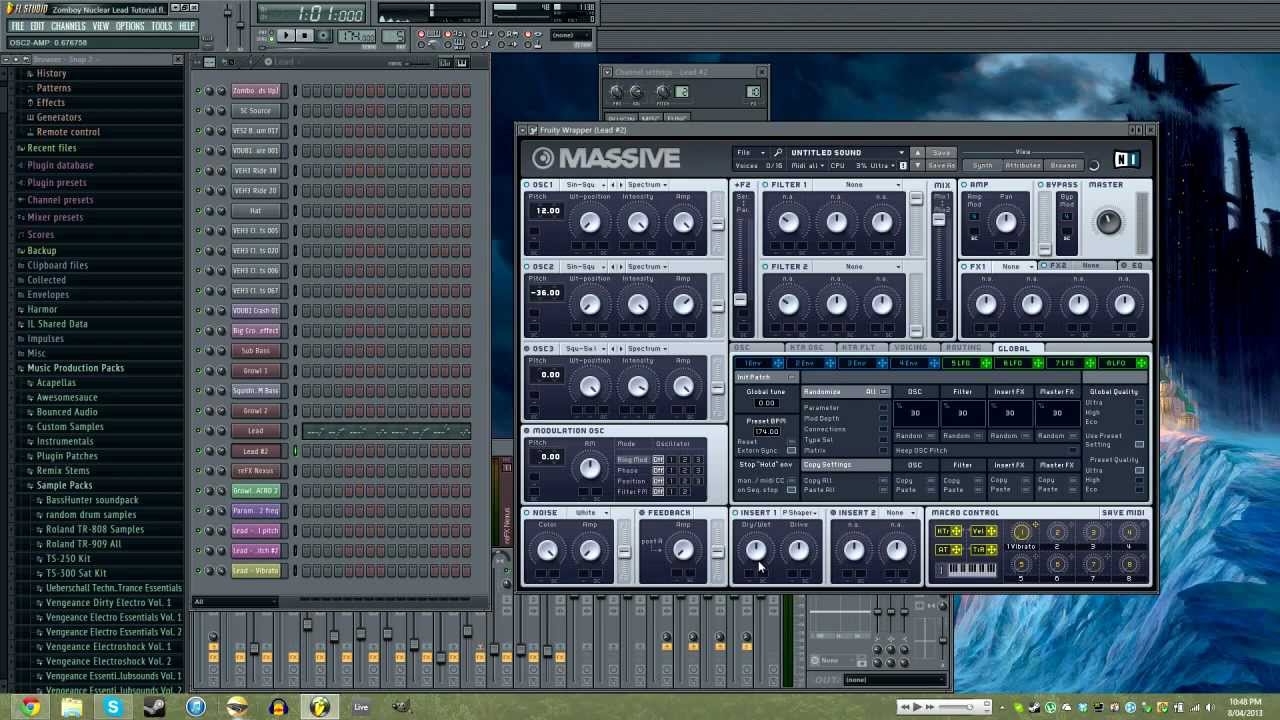Screen dimensions: 1280x720
Task: Click the Vel macro modulation source handle
Action: 984,532
